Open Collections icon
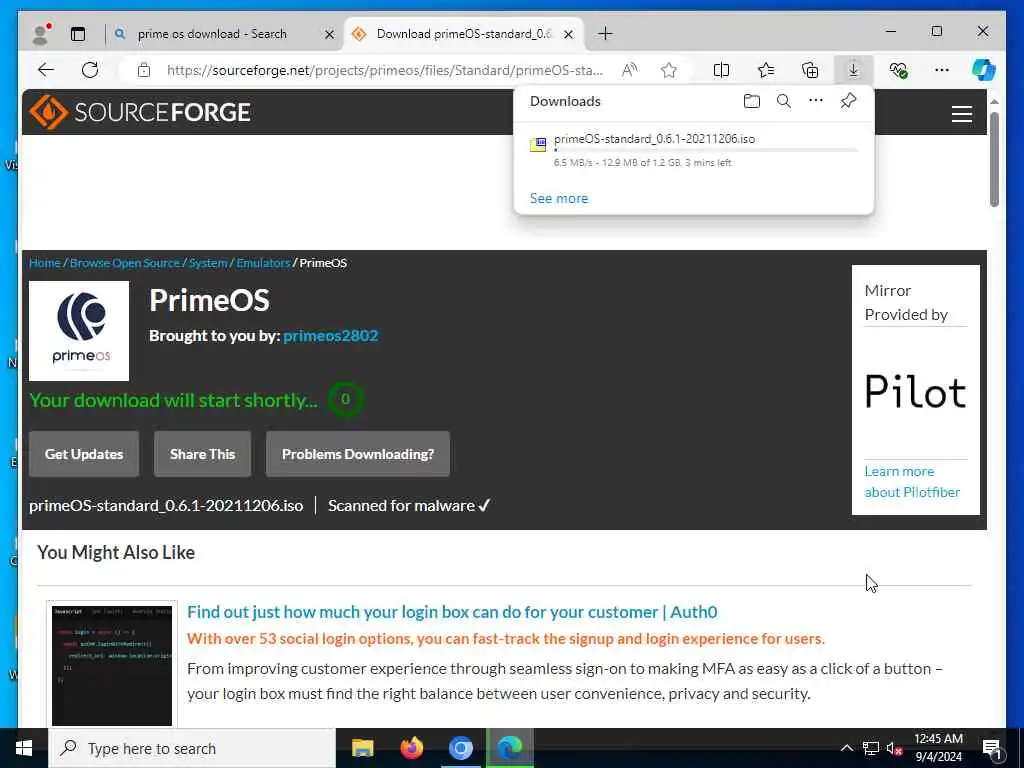The width and height of the screenshot is (1024, 768). coord(810,70)
